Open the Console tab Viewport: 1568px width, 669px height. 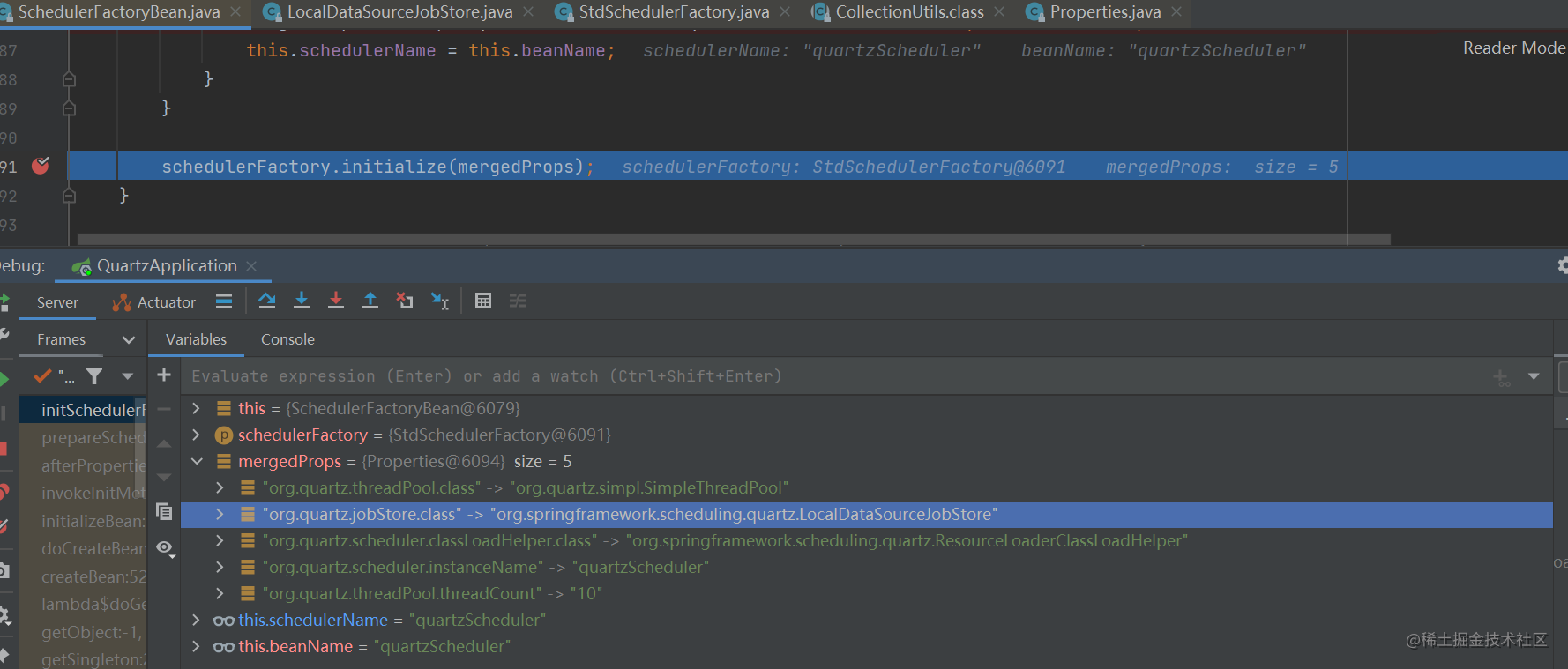click(x=287, y=339)
